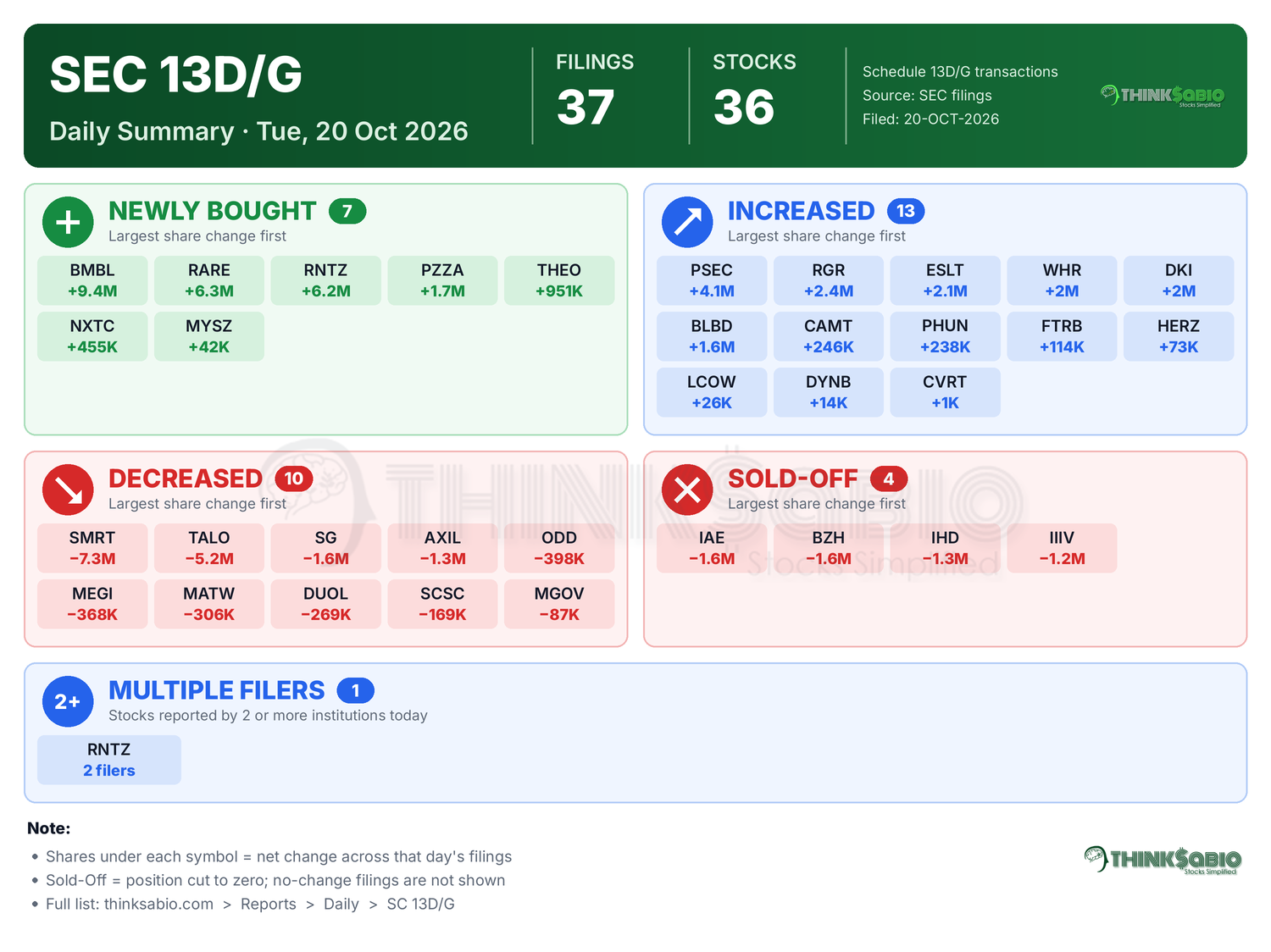
Task: Open the TALO −5.2M tile
Action: [x=209, y=548]
